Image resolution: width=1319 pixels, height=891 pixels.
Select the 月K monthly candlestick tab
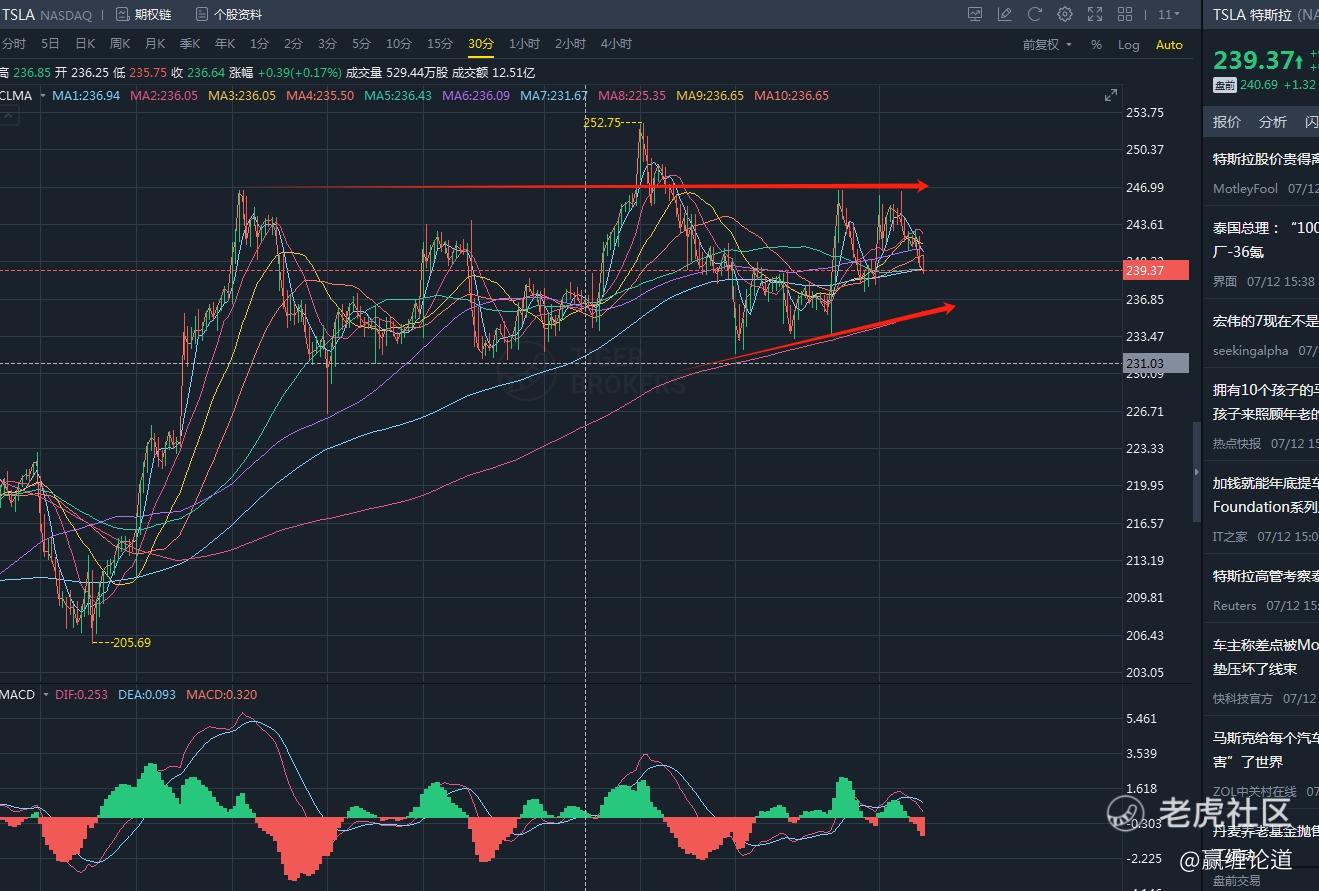155,44
